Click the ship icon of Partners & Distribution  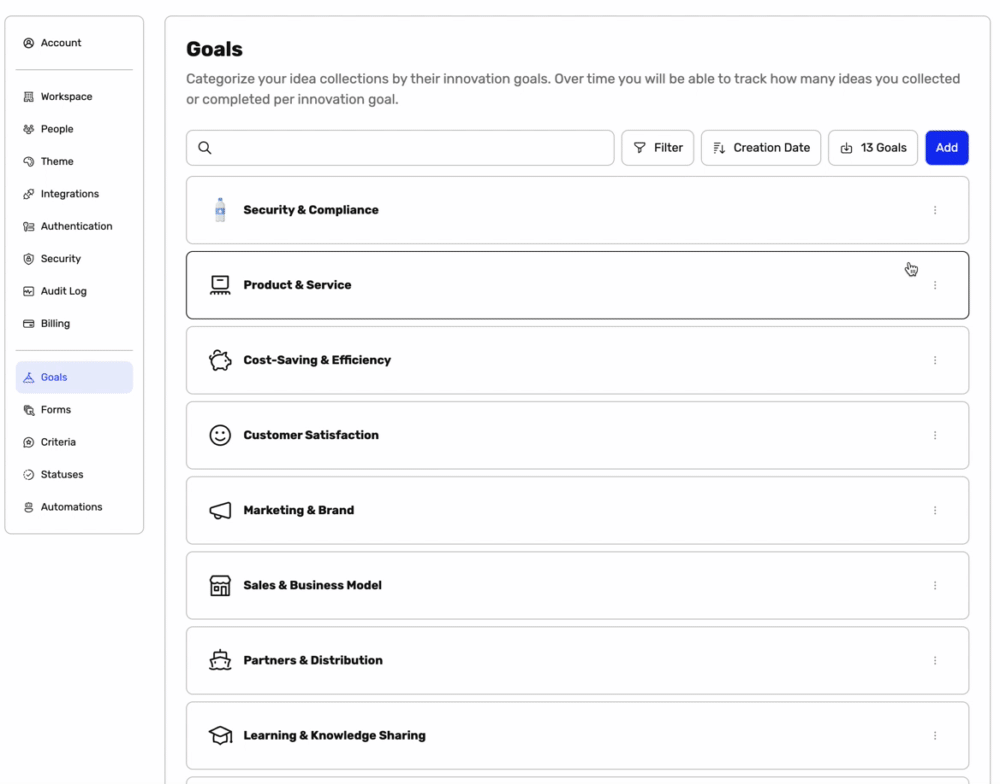[220, 660]
